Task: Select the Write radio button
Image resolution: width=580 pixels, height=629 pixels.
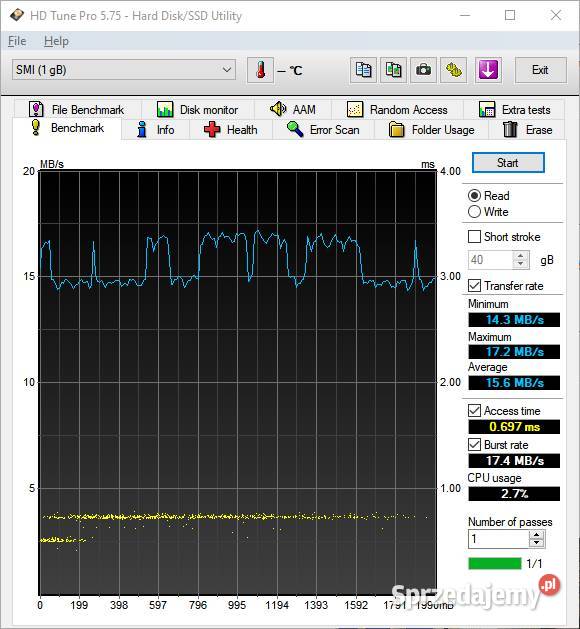Action: tap(474, 212)
